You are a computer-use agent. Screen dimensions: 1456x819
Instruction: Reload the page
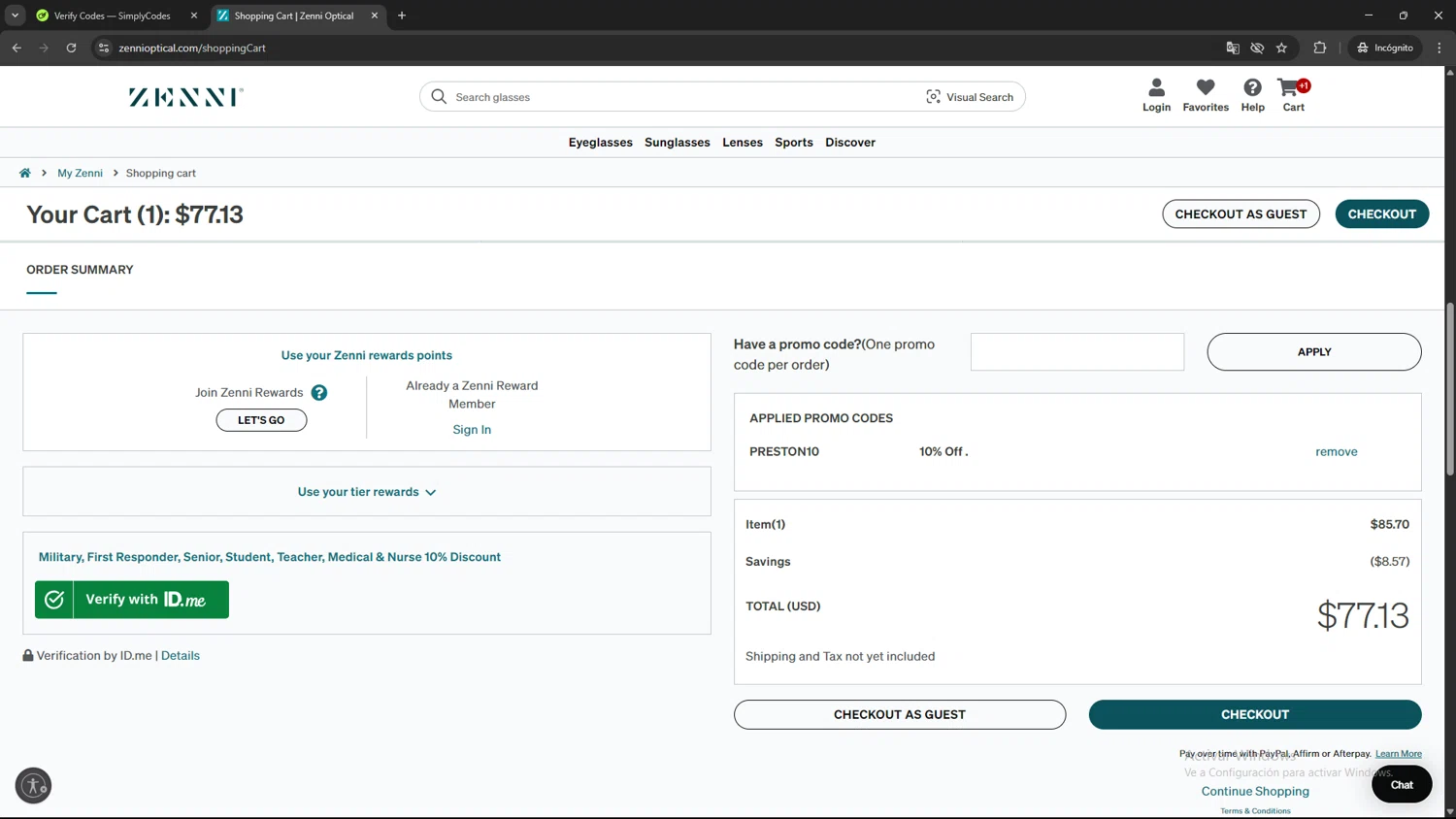coord(71,48)
